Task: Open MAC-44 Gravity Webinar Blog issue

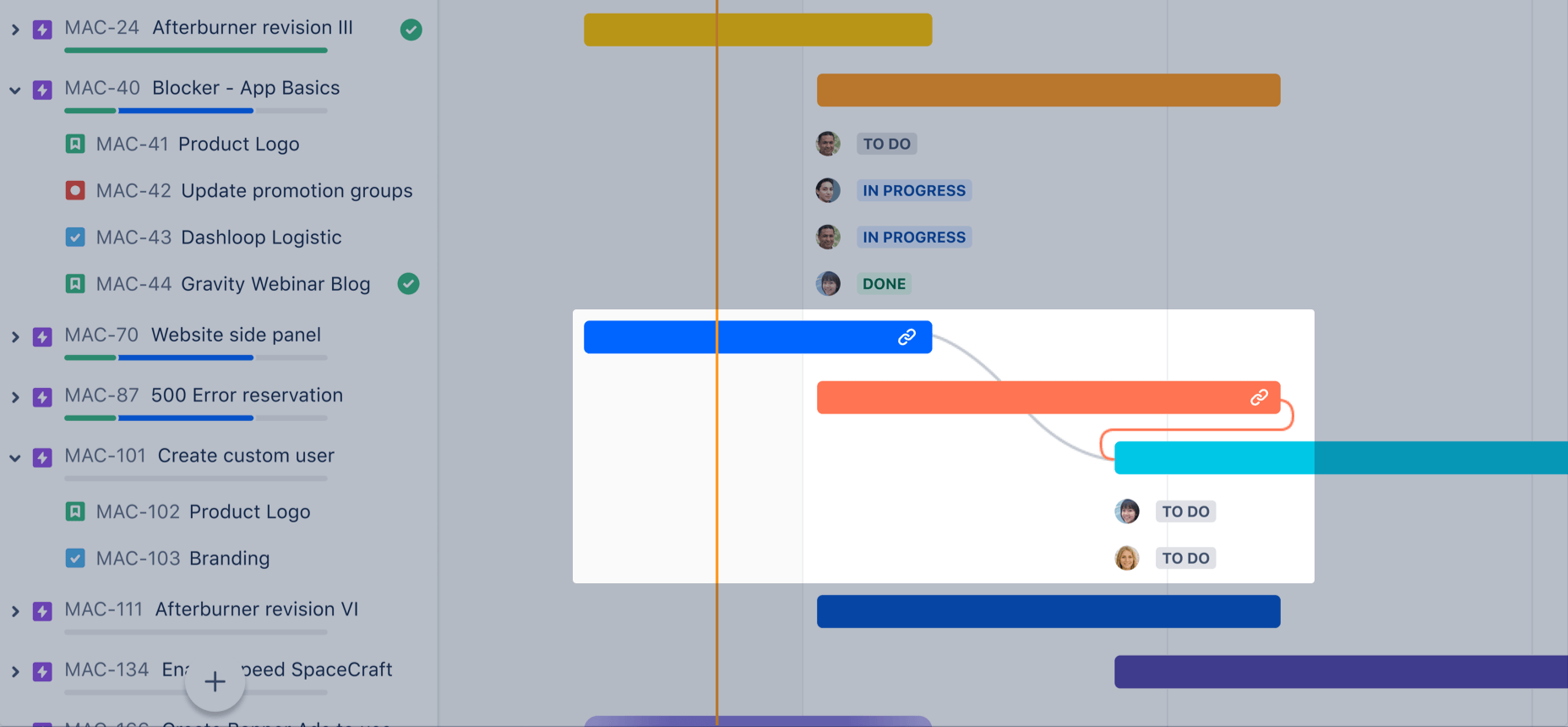Action: point(233,283)
